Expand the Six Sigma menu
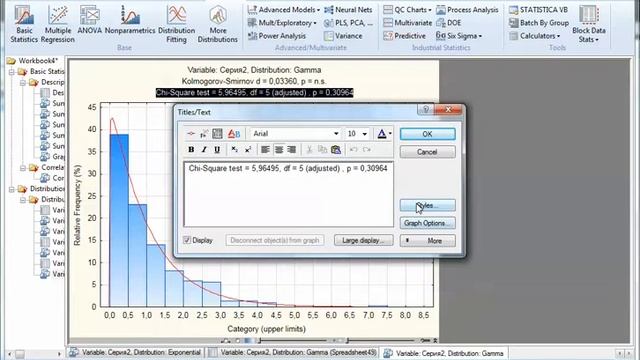The width and height of the screenshot is (640, 360). pyautogui.click(x=459, y=36)
